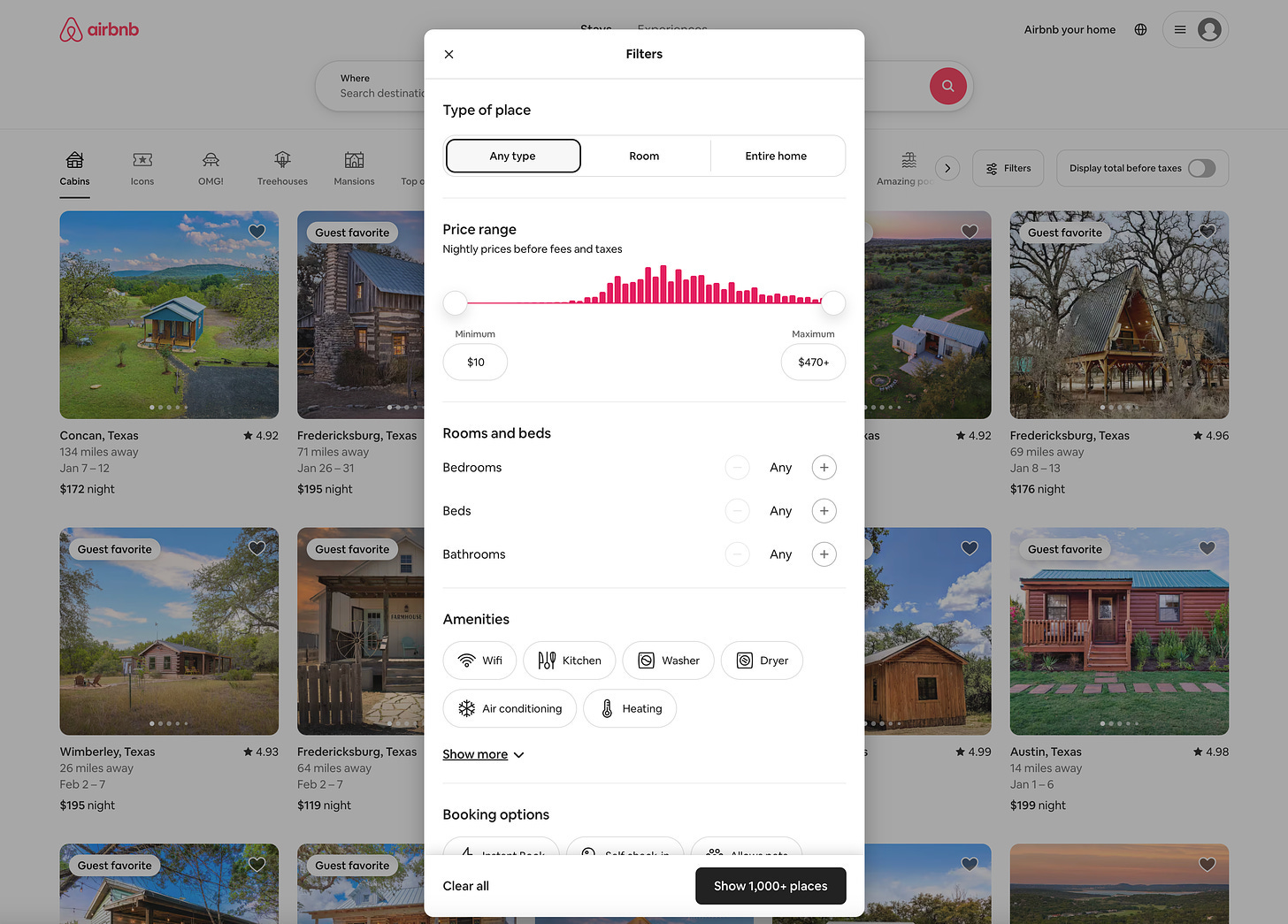Click Clear all in the Filters dialog

pyautogui.click(x=465, y=886)
